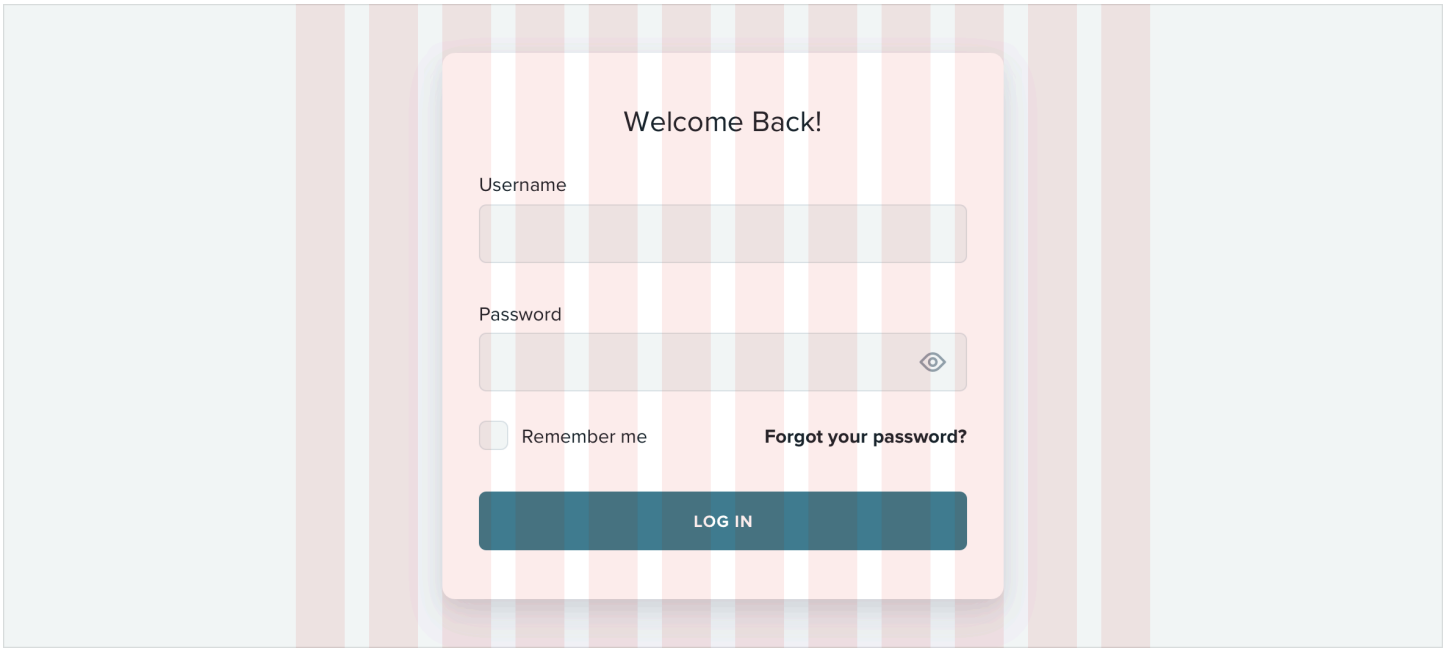
Task: Click the Remember me label text
Action: [x=584, y=437]
